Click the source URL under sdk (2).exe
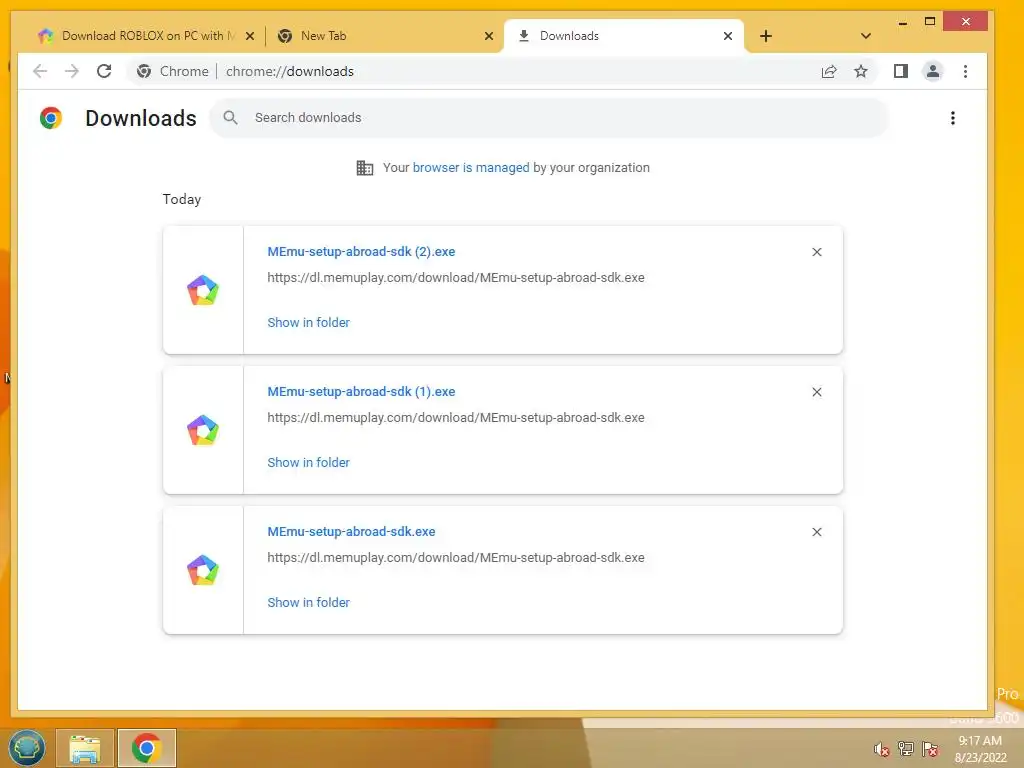1024x768 pixels. [456, 278]
